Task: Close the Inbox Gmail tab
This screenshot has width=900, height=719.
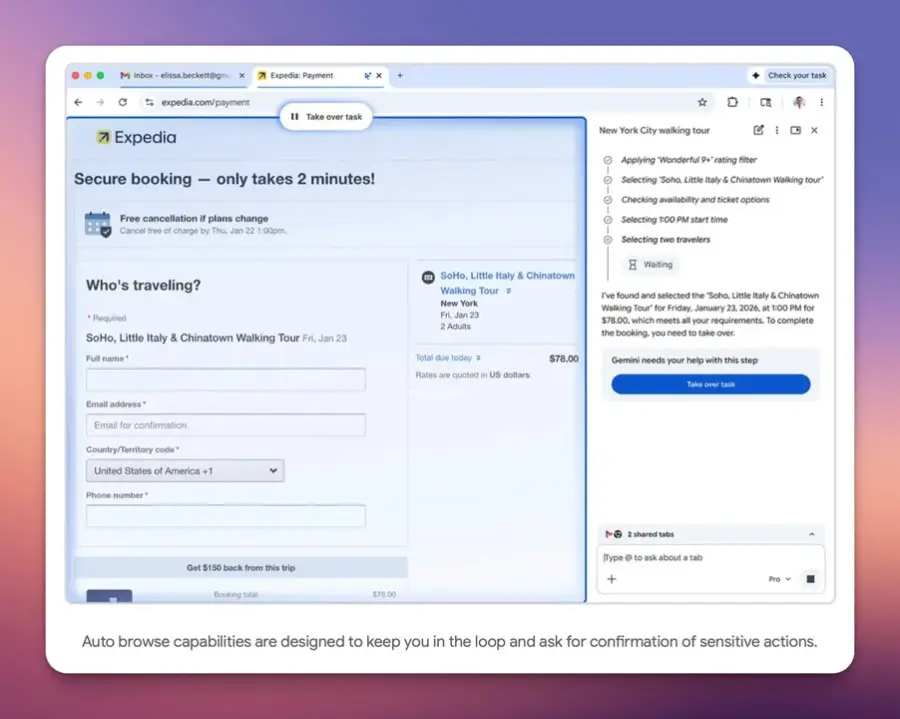Action: [242, 75]
